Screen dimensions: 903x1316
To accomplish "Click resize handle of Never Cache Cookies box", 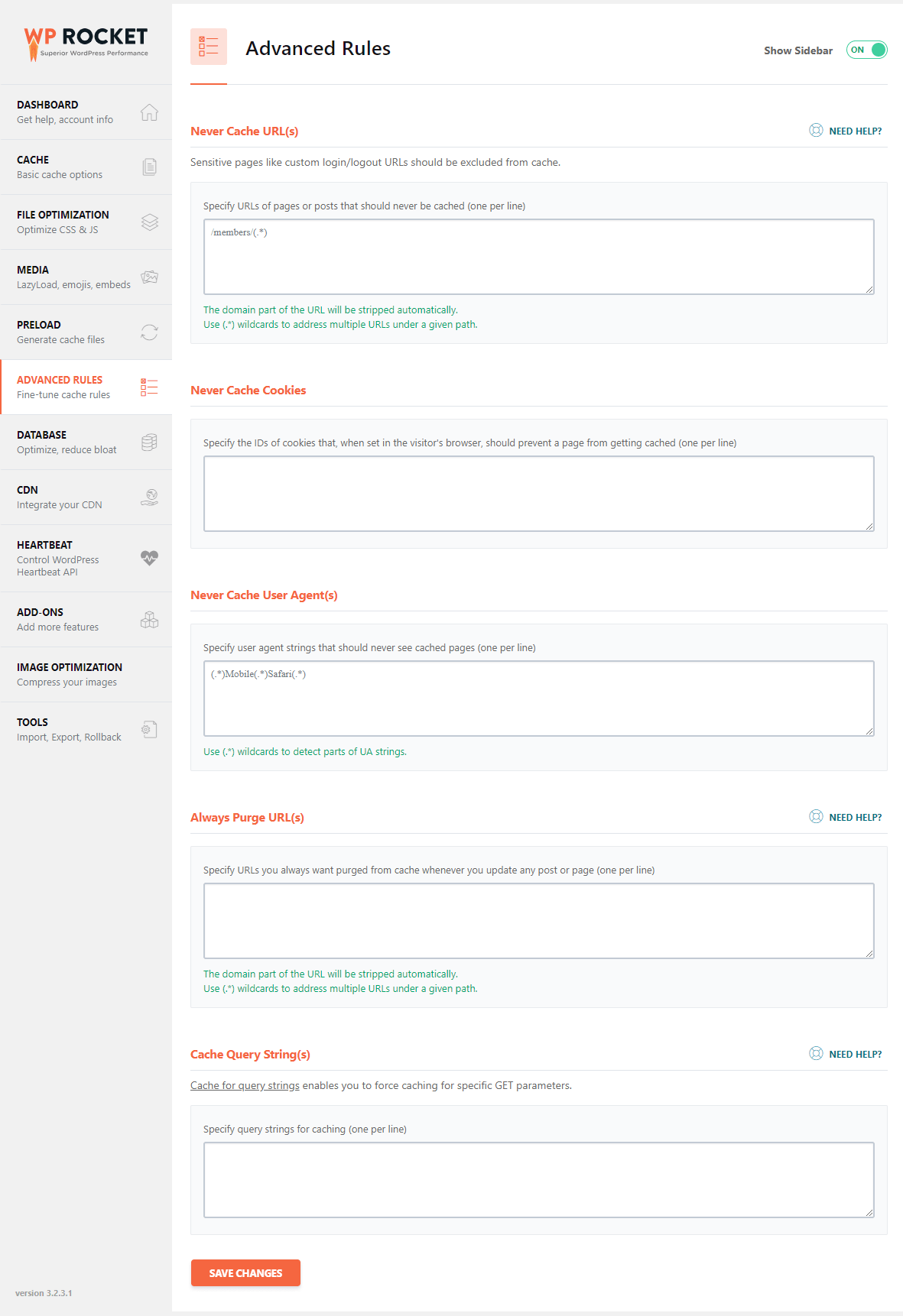I will (869, 527).
